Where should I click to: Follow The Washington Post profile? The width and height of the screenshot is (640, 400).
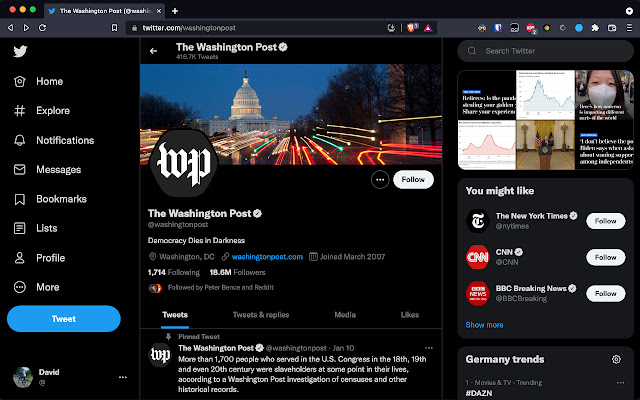tap(413, 179)
